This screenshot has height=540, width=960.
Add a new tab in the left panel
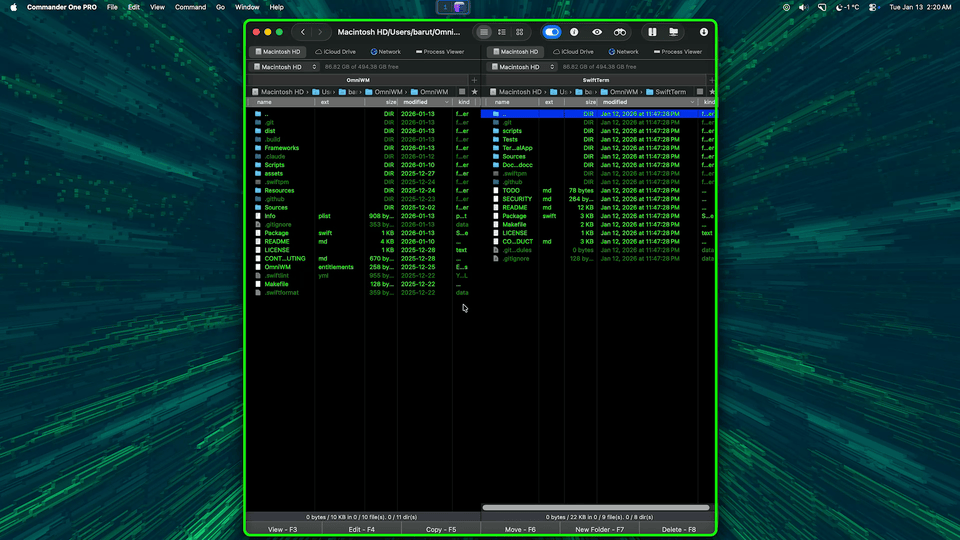(x=474, y=80)
